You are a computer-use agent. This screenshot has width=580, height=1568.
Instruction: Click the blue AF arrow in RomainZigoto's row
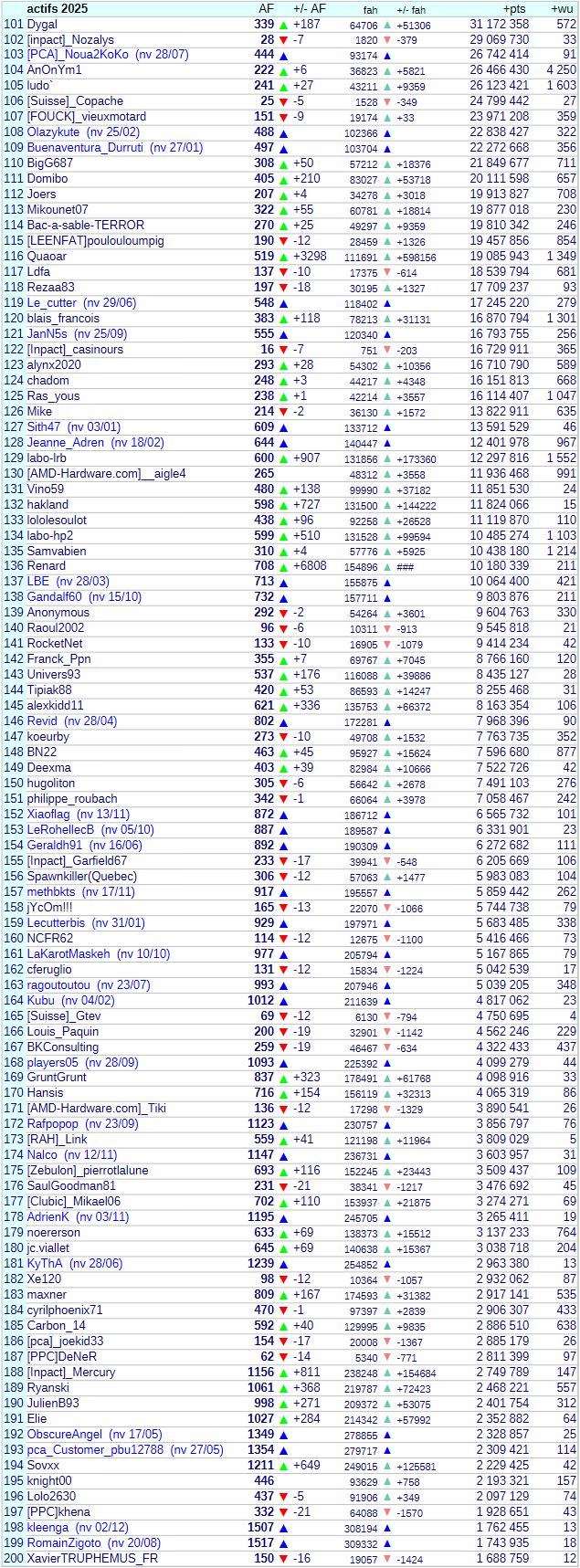[283, 1543]
